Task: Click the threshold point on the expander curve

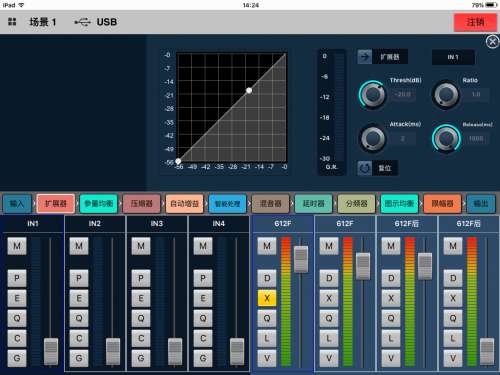Action: tap(249, 90)
